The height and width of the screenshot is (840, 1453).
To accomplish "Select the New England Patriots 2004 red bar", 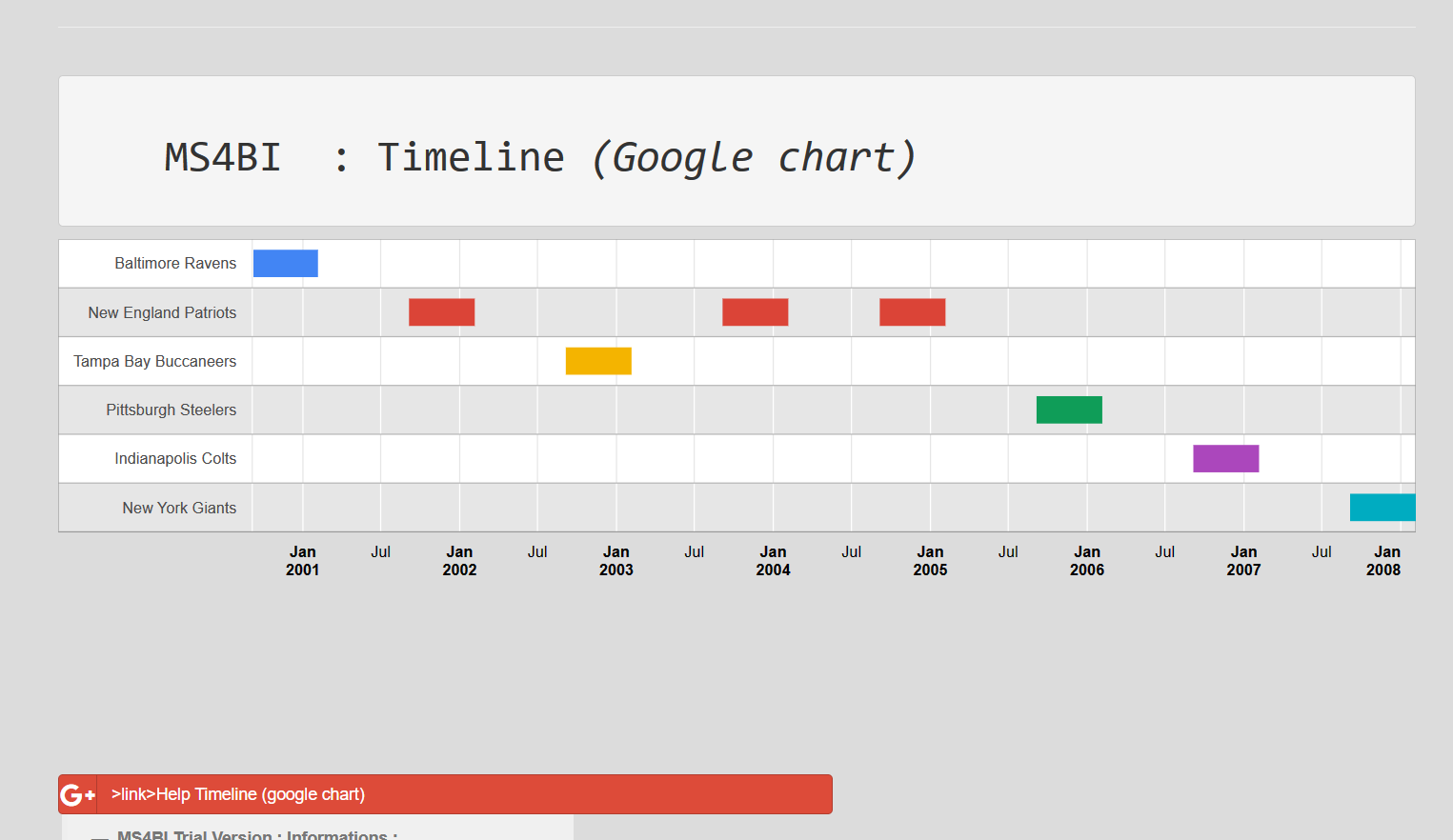I will 756,312.
